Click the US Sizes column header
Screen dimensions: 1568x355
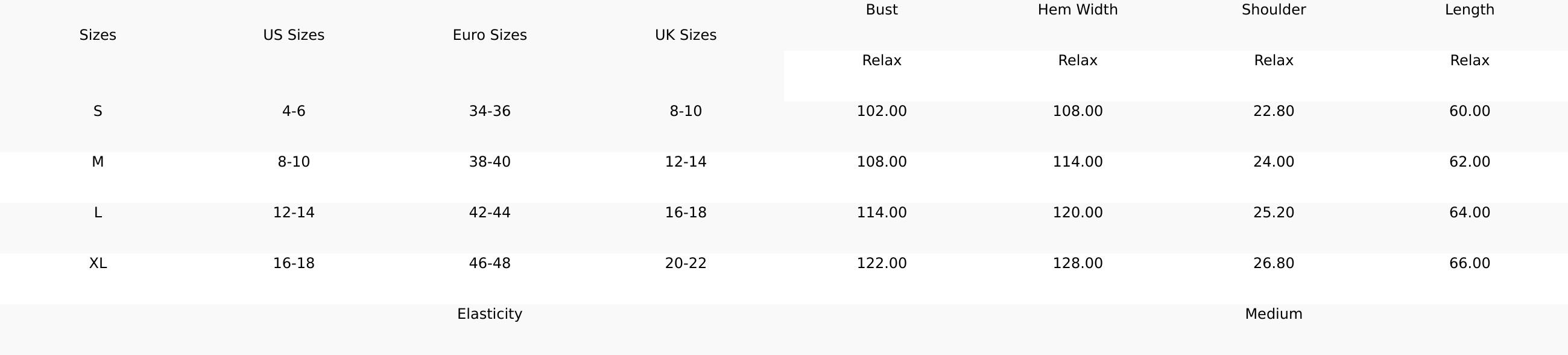(x=293, y=35)
